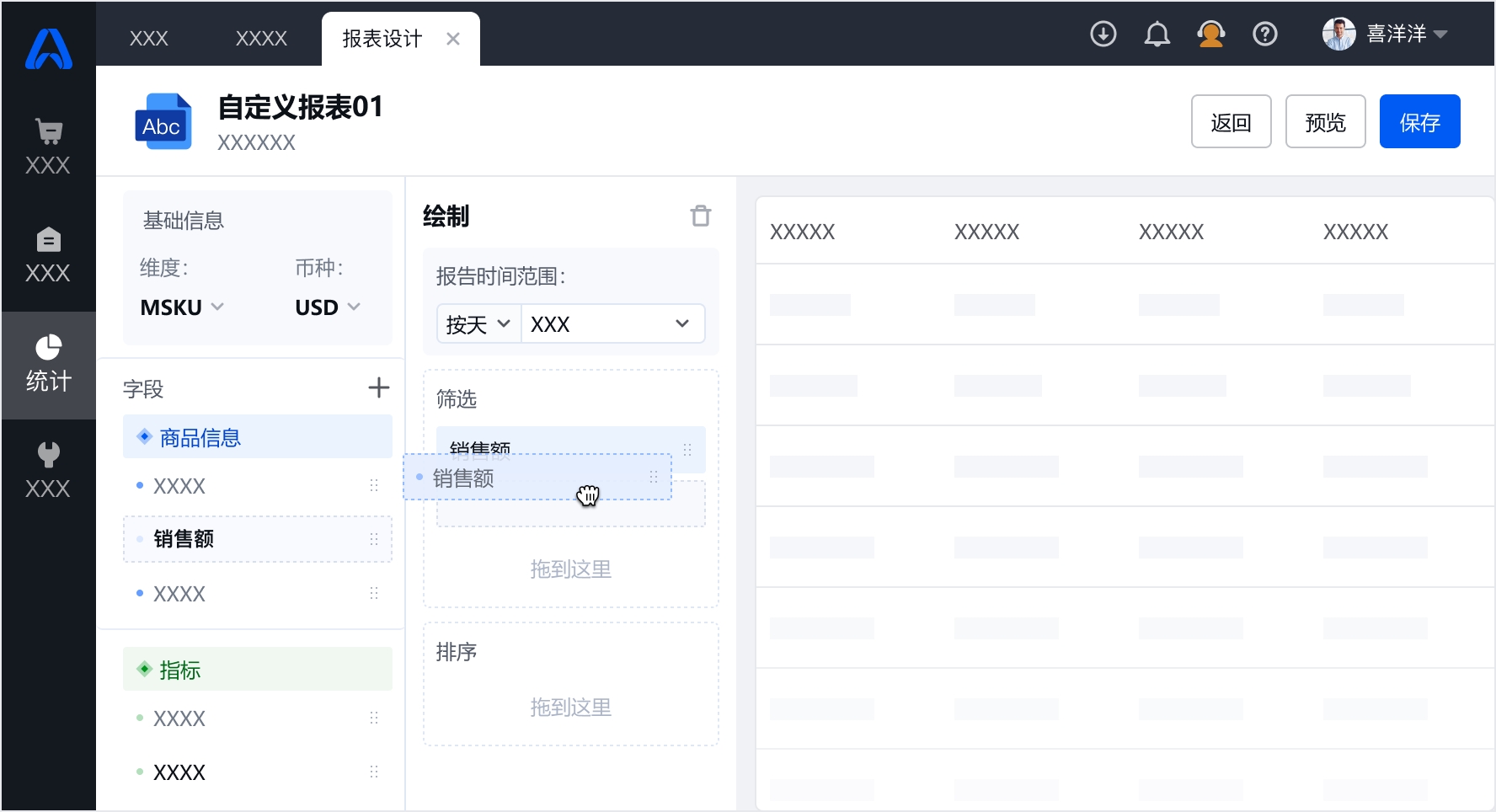Add a field with plus icon
1496x812 pixels.
click(x=379, y=387)
